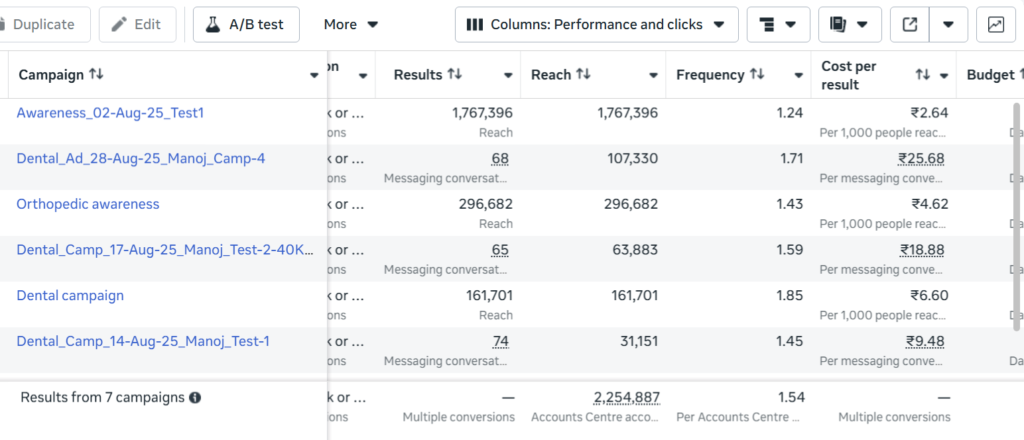Screen dimensions: 1024x440
Task: Sort the Results column using its arrows
Action: click(x=454, y=75)
